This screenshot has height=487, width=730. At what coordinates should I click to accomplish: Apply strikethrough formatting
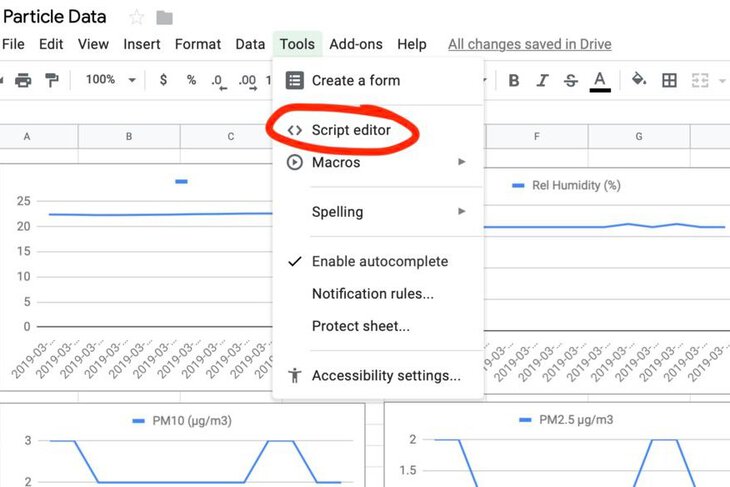coord(571,80)
